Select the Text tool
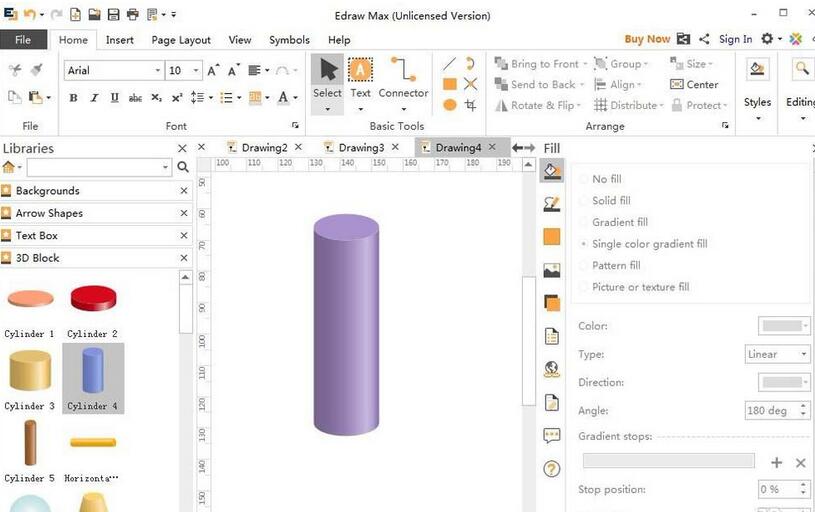 (360, 85)
